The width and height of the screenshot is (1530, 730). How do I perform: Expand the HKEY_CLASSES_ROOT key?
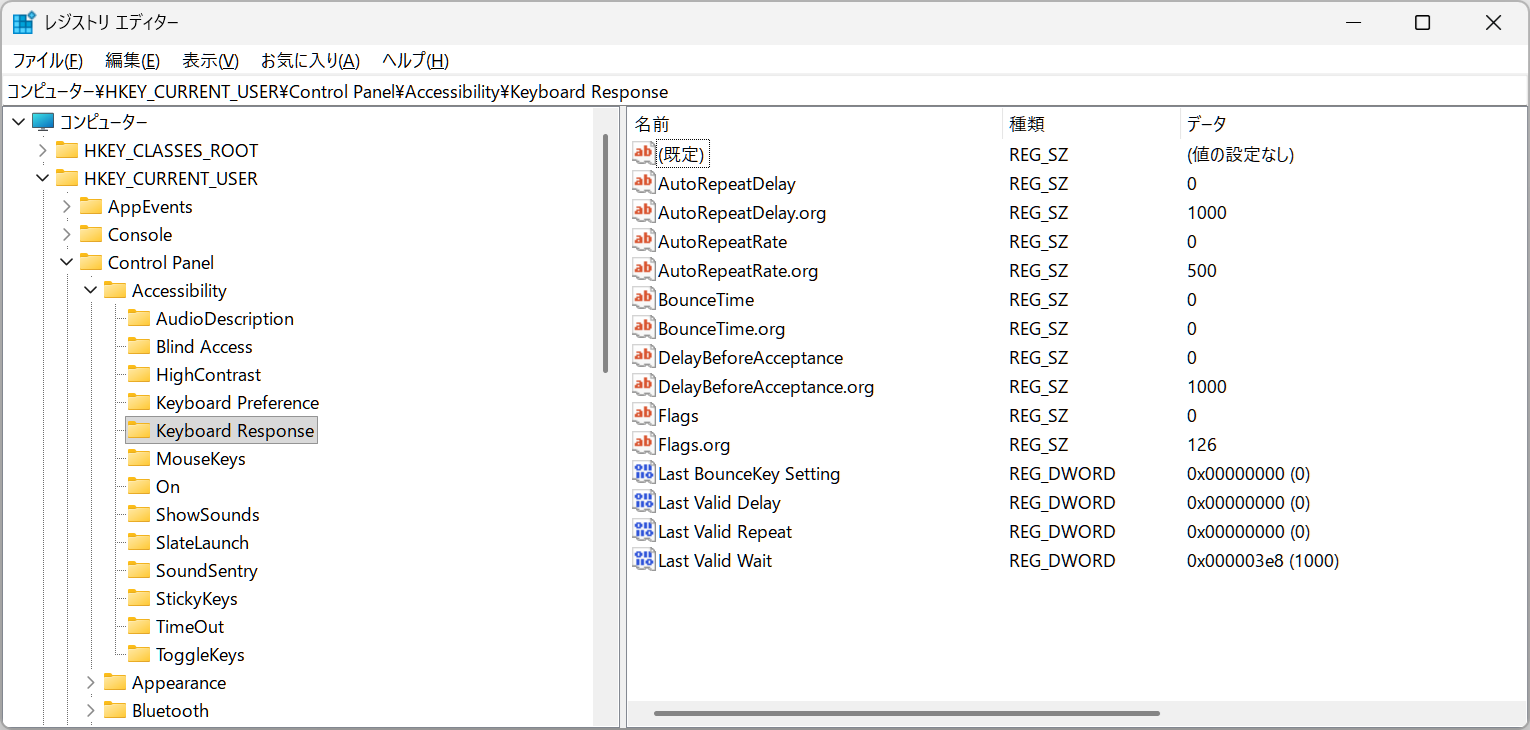pos(42,151)
